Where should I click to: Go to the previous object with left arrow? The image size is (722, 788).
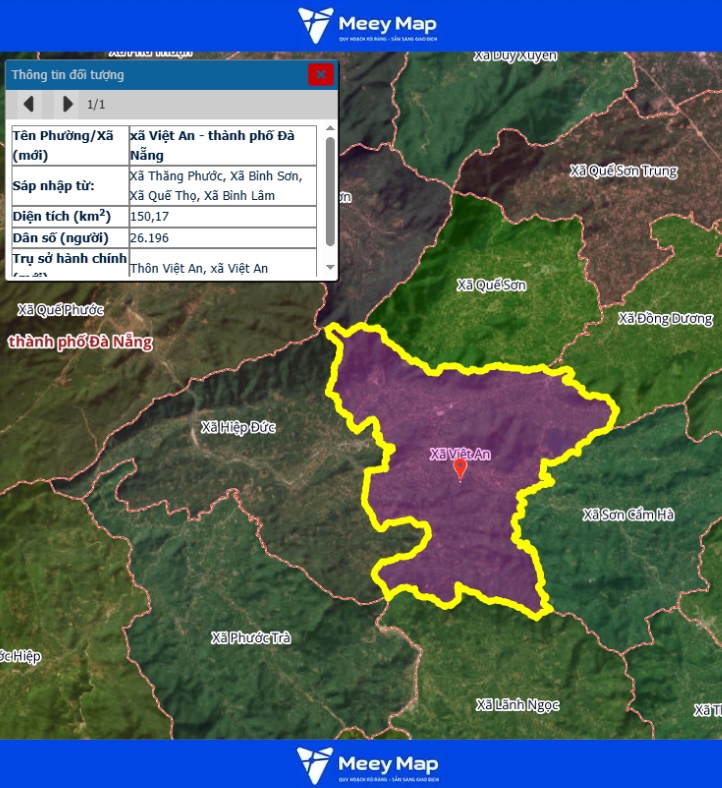29,104
